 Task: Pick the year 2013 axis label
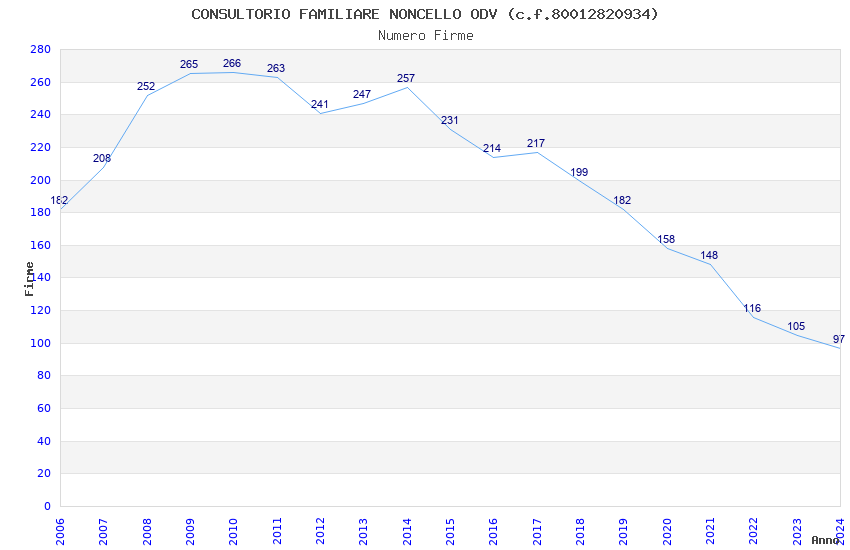(x=364, y=531)
